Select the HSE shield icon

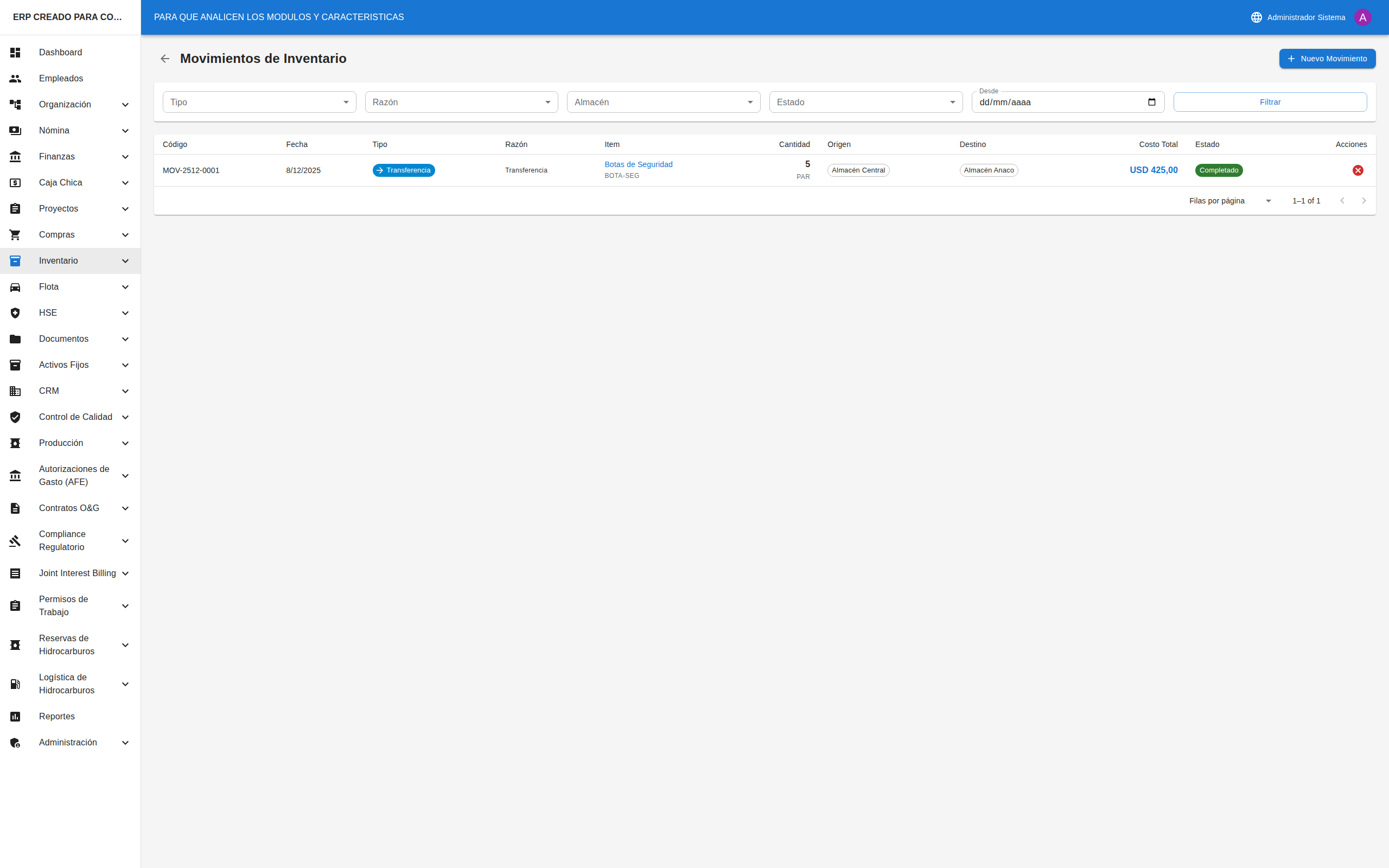(x=15, y=312)
